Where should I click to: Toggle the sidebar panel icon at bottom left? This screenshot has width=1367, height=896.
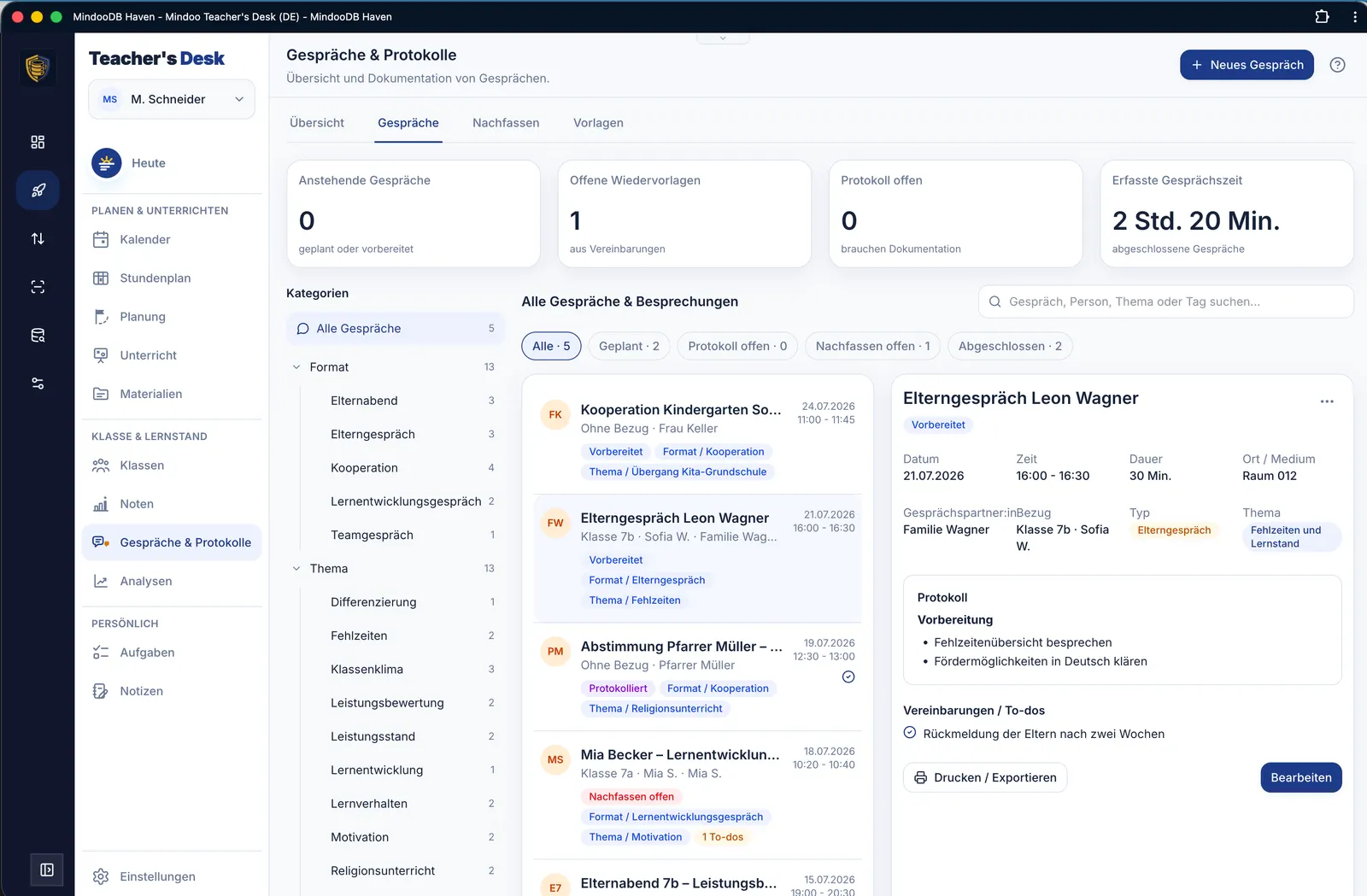point(47,870)
